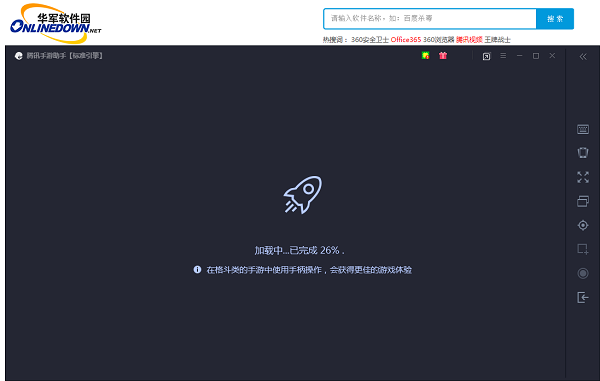Click the green notification icon in the title bar
Screen dimensions: 600x381
click(x=426, y=55)
